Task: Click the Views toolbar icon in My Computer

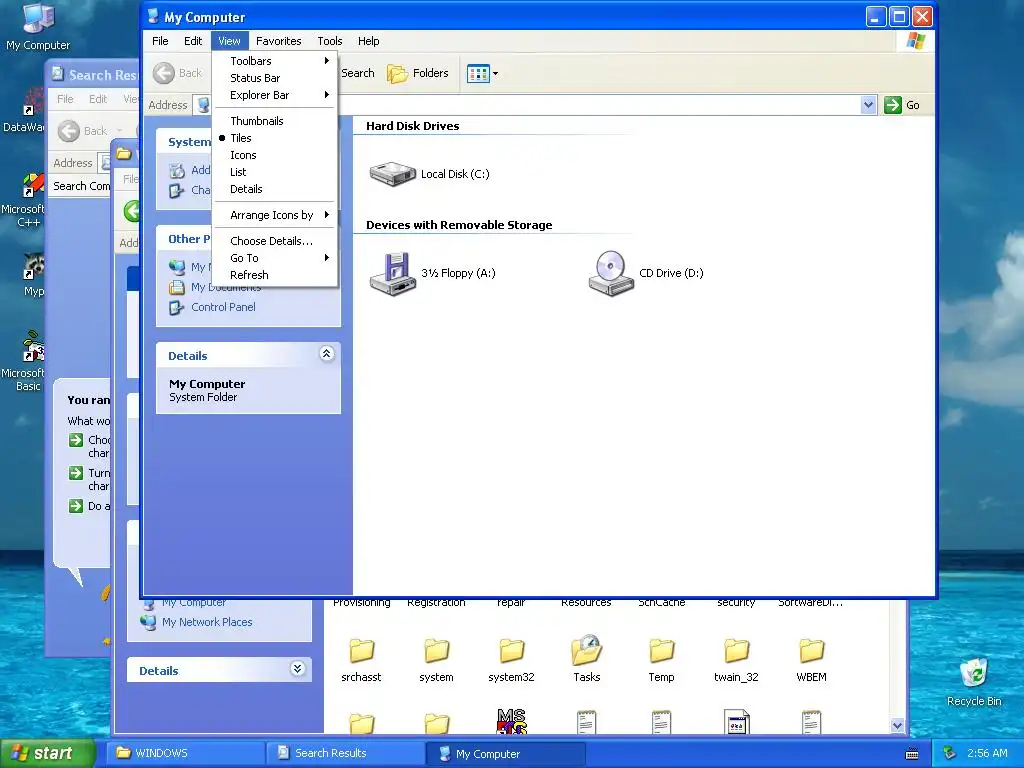Action: (x=478, y=74)
